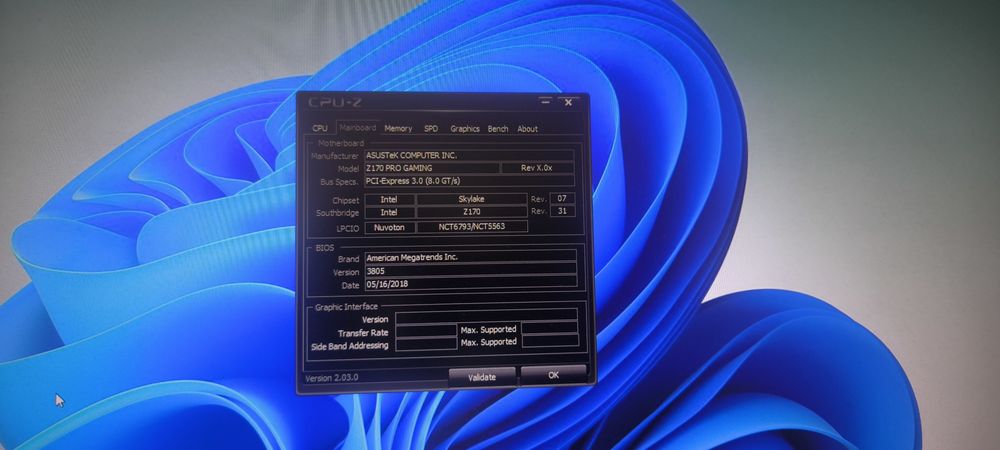Select the Mainboard tab
Screen dimensions: 1000x450
pos(357,127)
